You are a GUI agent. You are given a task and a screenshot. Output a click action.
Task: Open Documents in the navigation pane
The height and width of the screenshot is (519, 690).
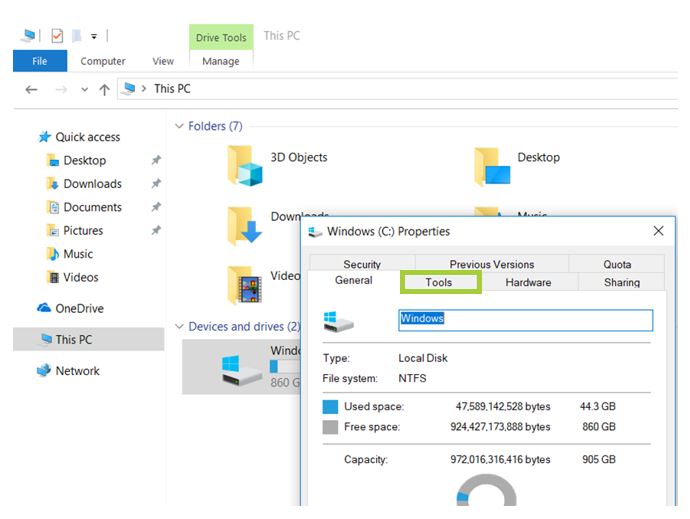[92, 207]
